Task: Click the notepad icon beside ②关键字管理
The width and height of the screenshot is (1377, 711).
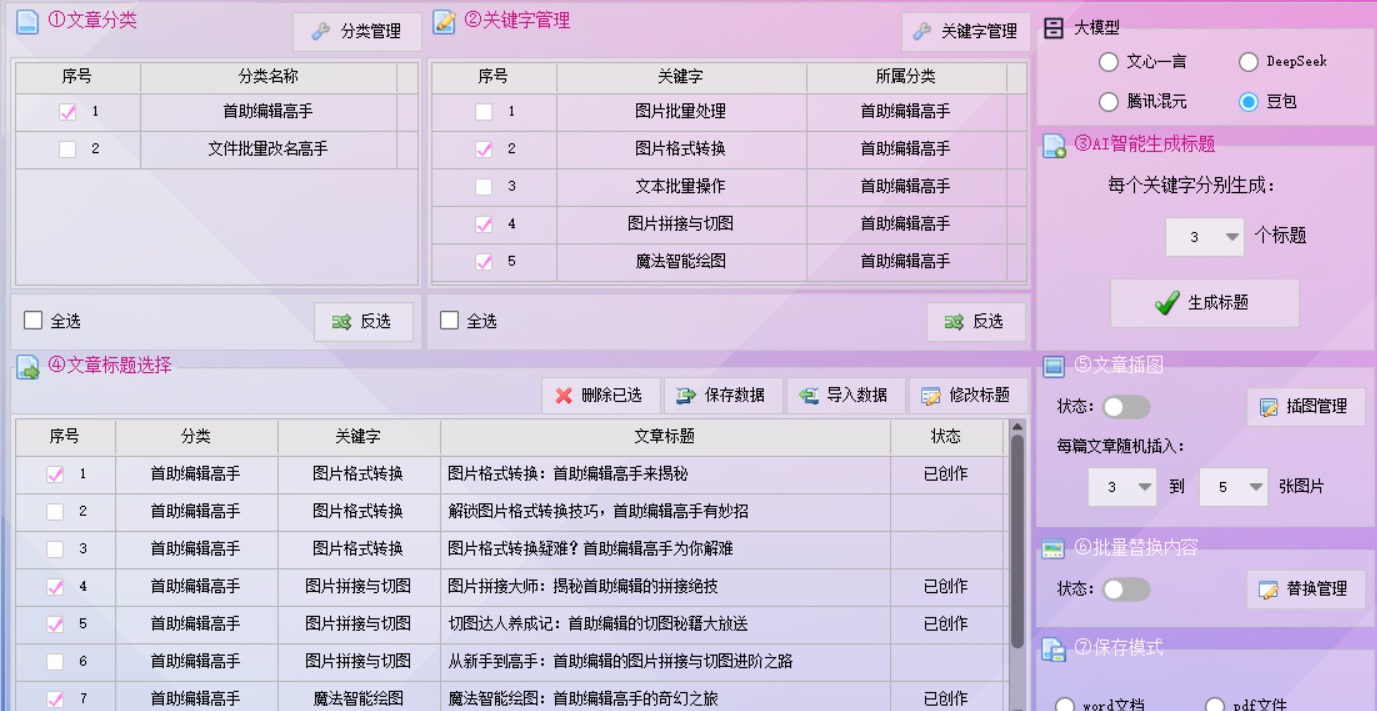Action: [x=444, y=21]
